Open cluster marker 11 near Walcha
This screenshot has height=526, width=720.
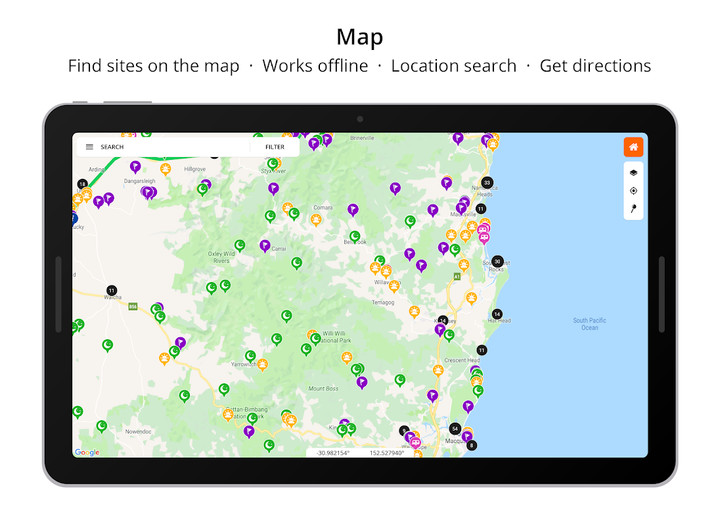click(111, 291)
